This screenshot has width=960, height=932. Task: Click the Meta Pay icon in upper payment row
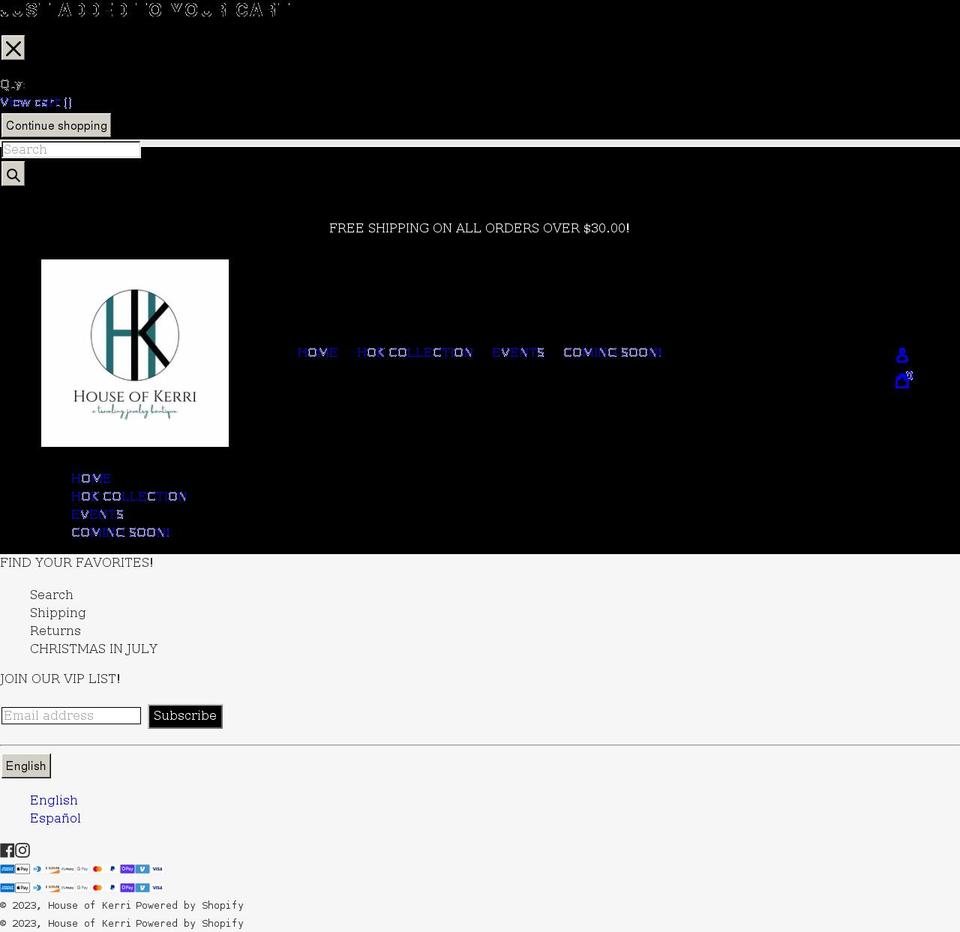67,869
